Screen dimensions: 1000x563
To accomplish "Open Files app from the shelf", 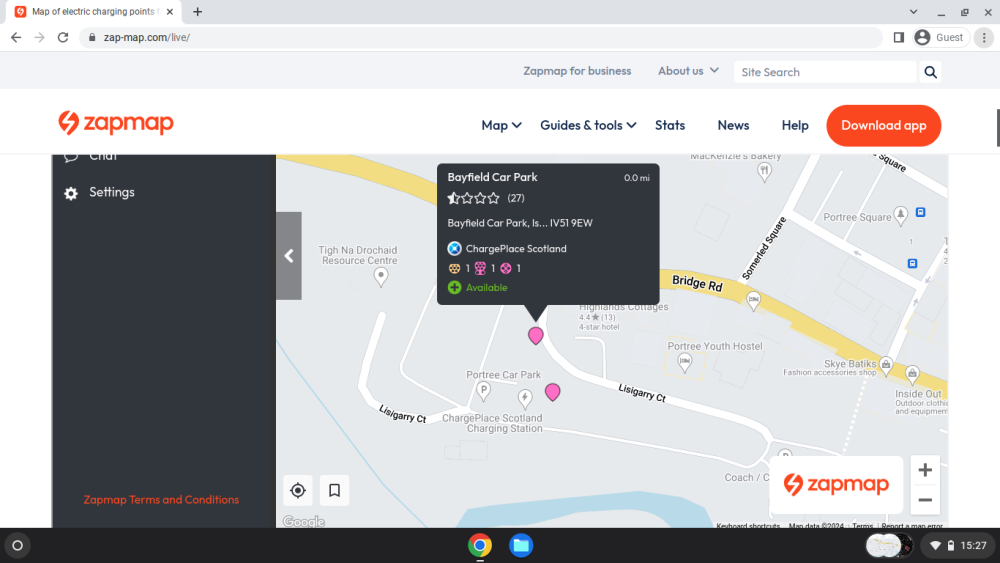I will coord(521,545).
